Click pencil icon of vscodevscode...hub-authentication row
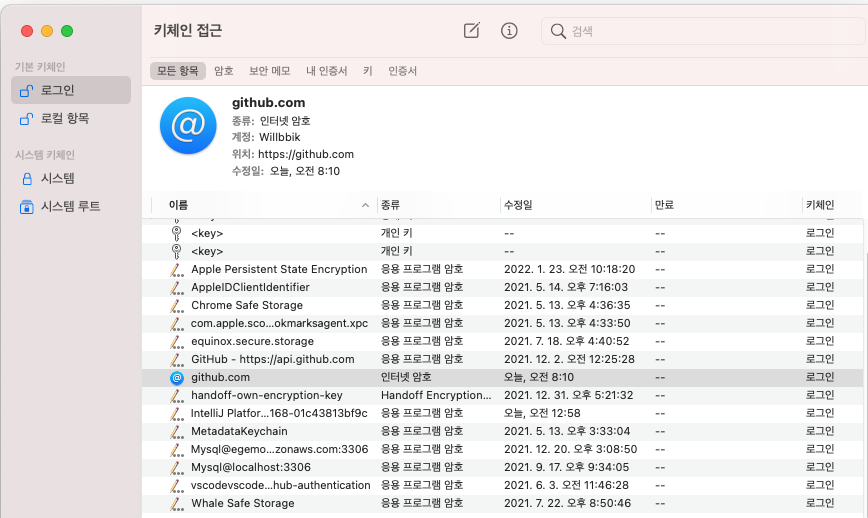Screen dimensions: 868x518 click(177, 485)
